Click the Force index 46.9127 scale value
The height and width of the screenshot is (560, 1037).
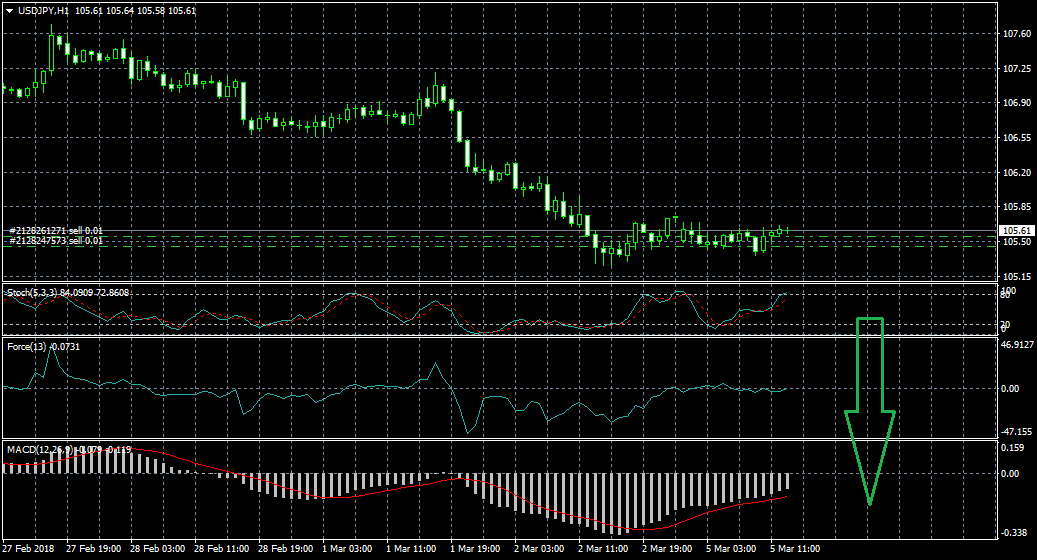[x=1016, y=345]
